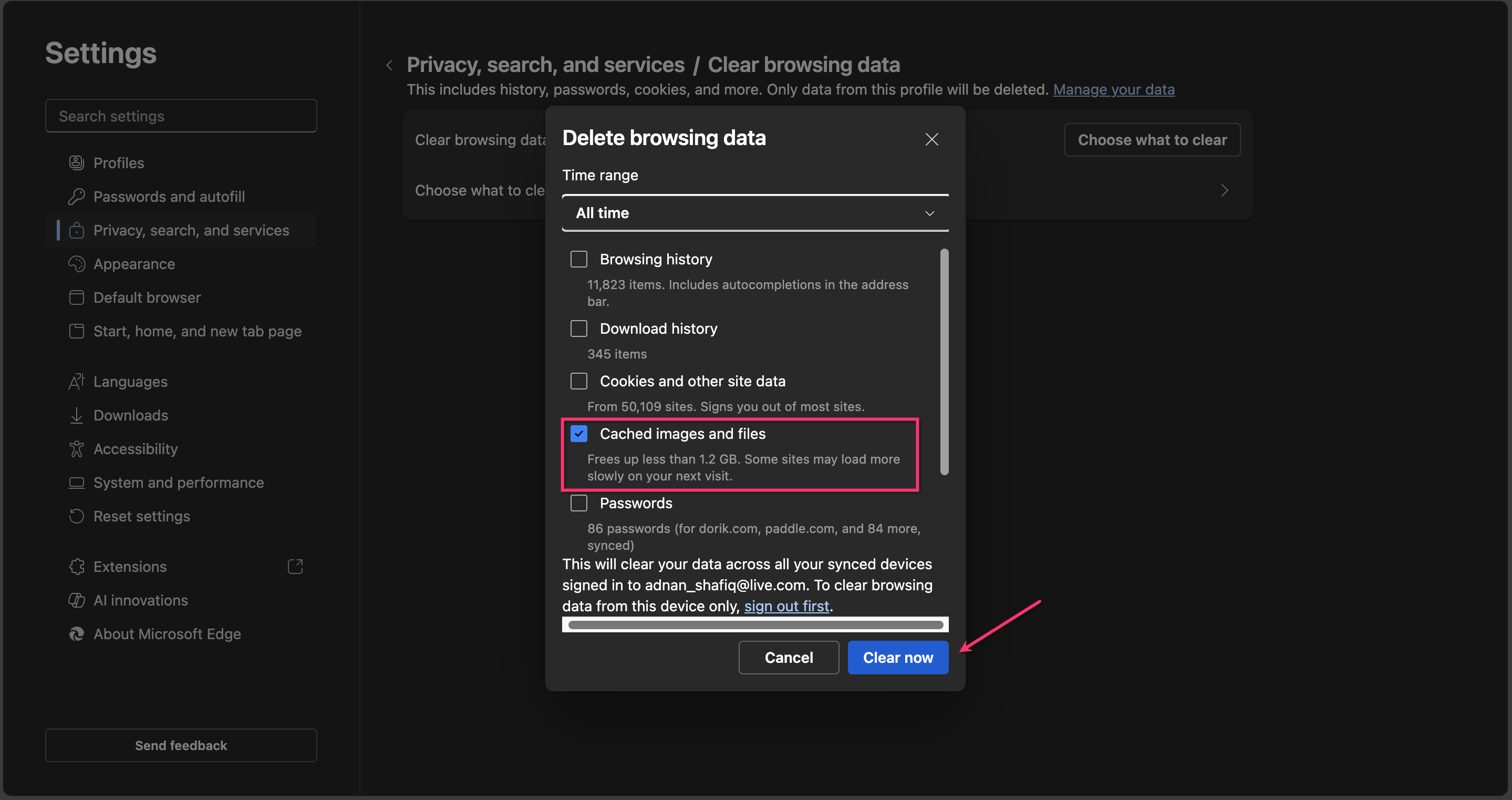Click the Accessibility figure icon
Screen dimensions: 1512x800
point(76,449)
